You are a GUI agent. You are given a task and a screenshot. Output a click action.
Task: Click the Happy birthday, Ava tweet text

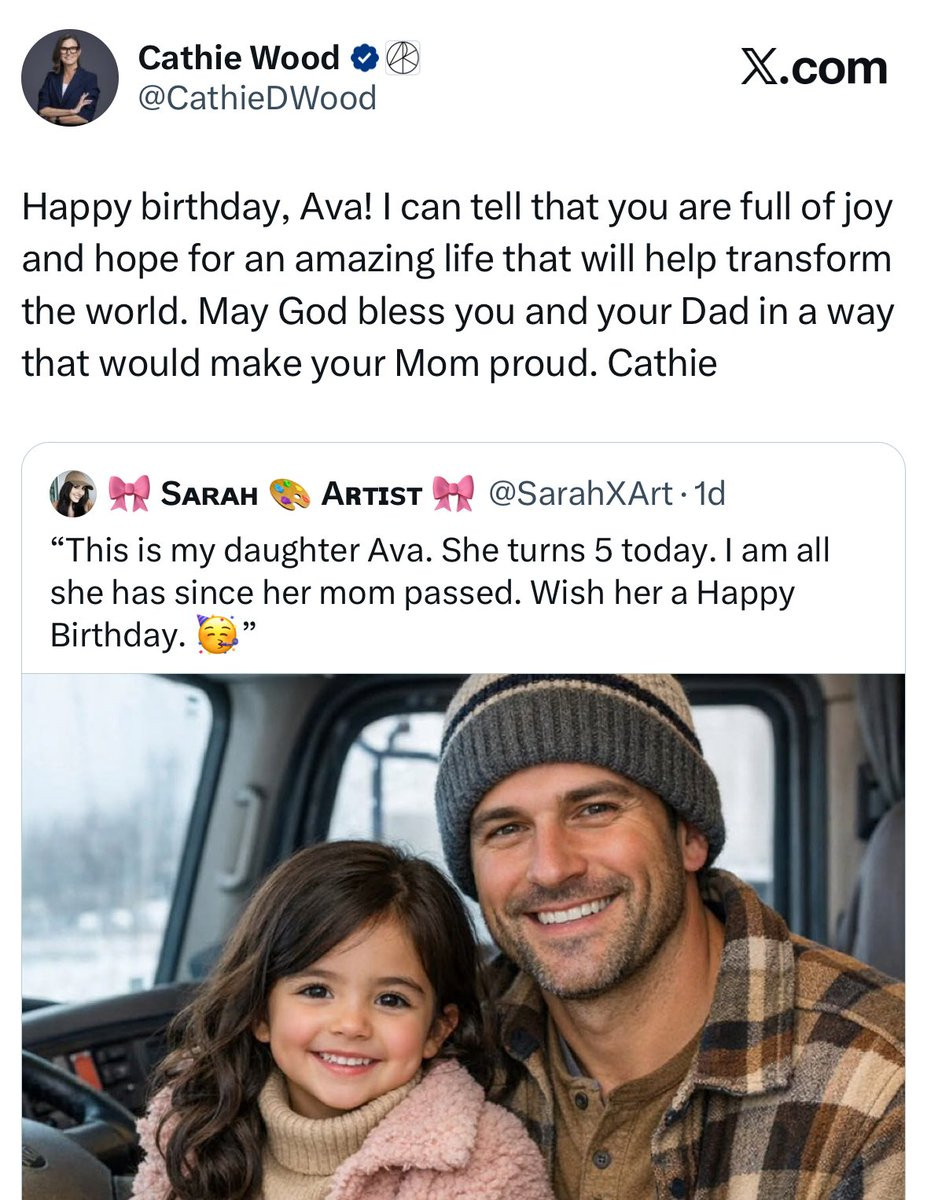point(456,286)
